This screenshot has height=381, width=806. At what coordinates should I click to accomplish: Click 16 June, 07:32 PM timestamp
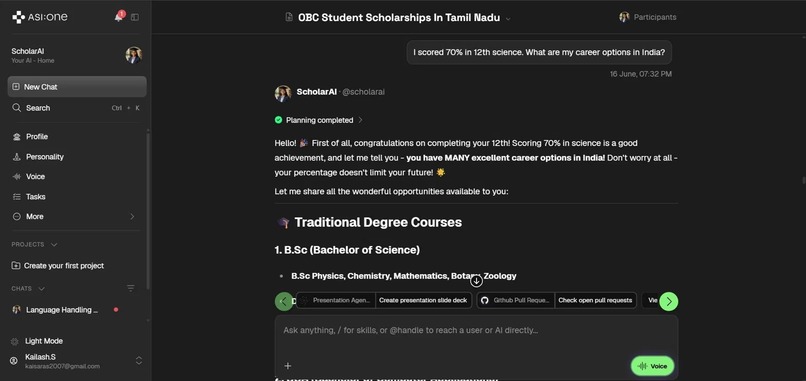click(x=640, y=74)
